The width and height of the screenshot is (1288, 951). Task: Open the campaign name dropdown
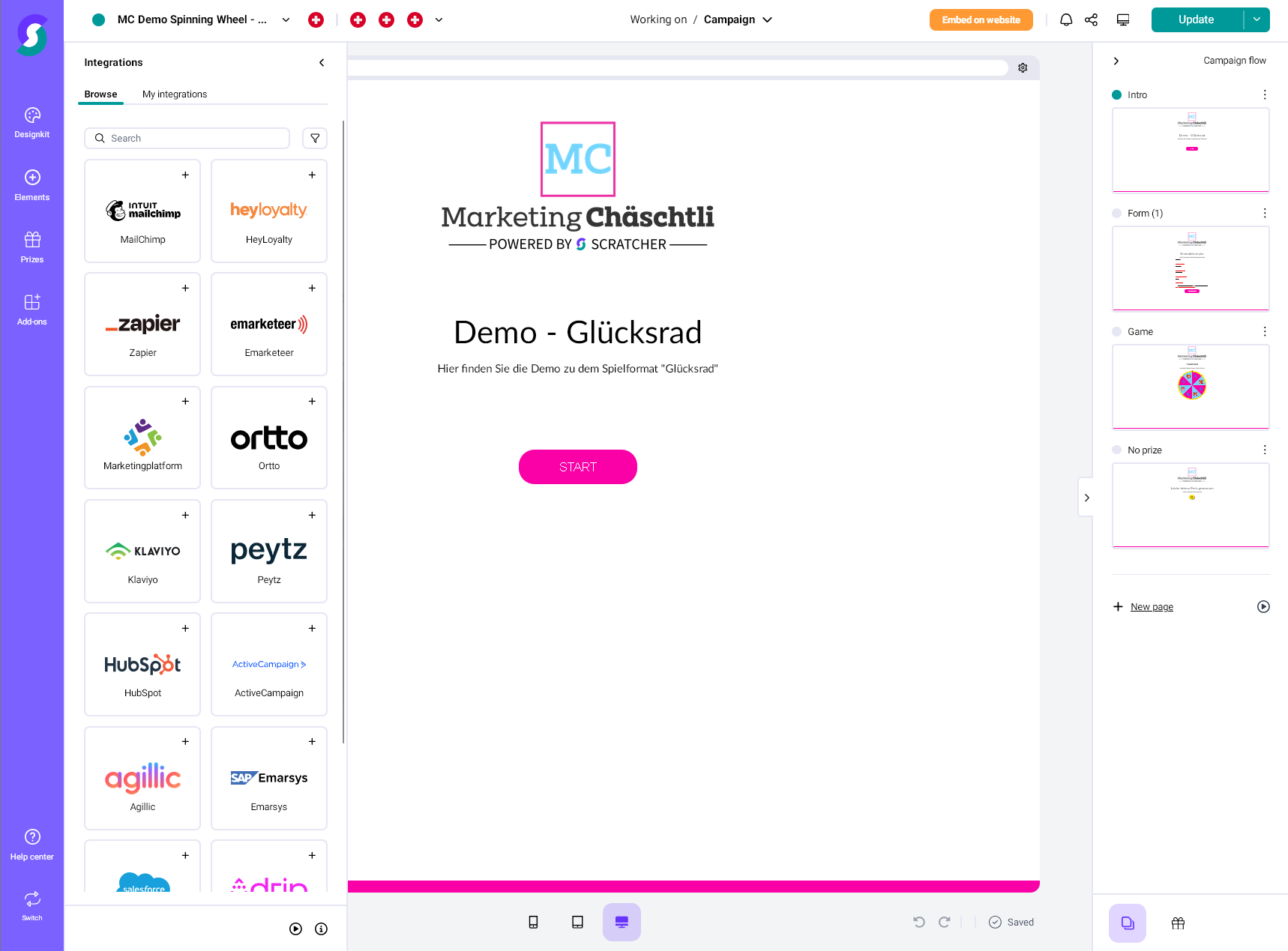coord(285,19)
